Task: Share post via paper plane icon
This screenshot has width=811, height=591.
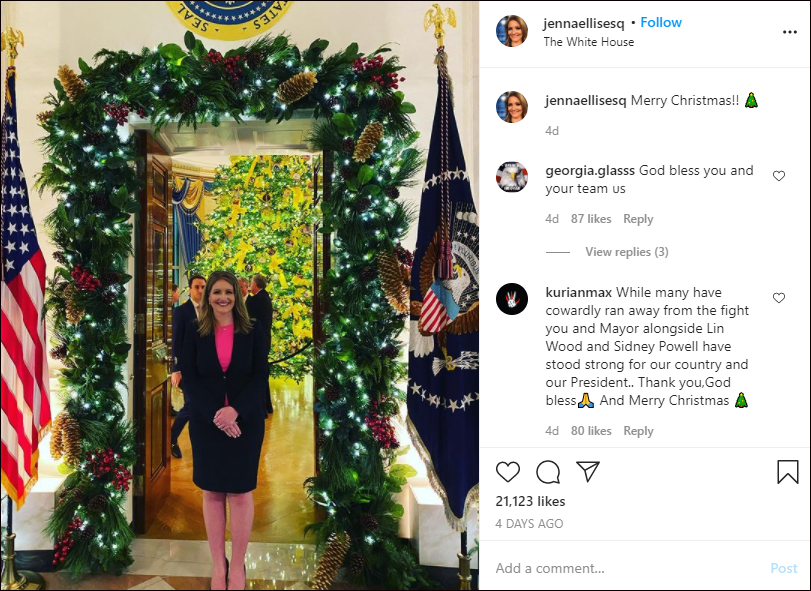Action: click(x=588, y=472)
